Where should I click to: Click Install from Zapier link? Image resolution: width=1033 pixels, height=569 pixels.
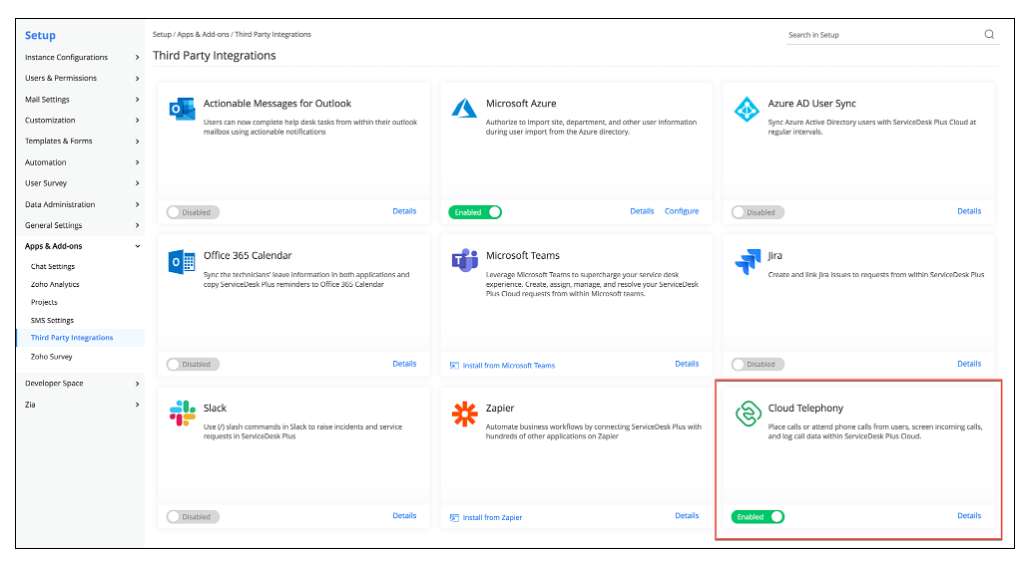click(492, 518)
